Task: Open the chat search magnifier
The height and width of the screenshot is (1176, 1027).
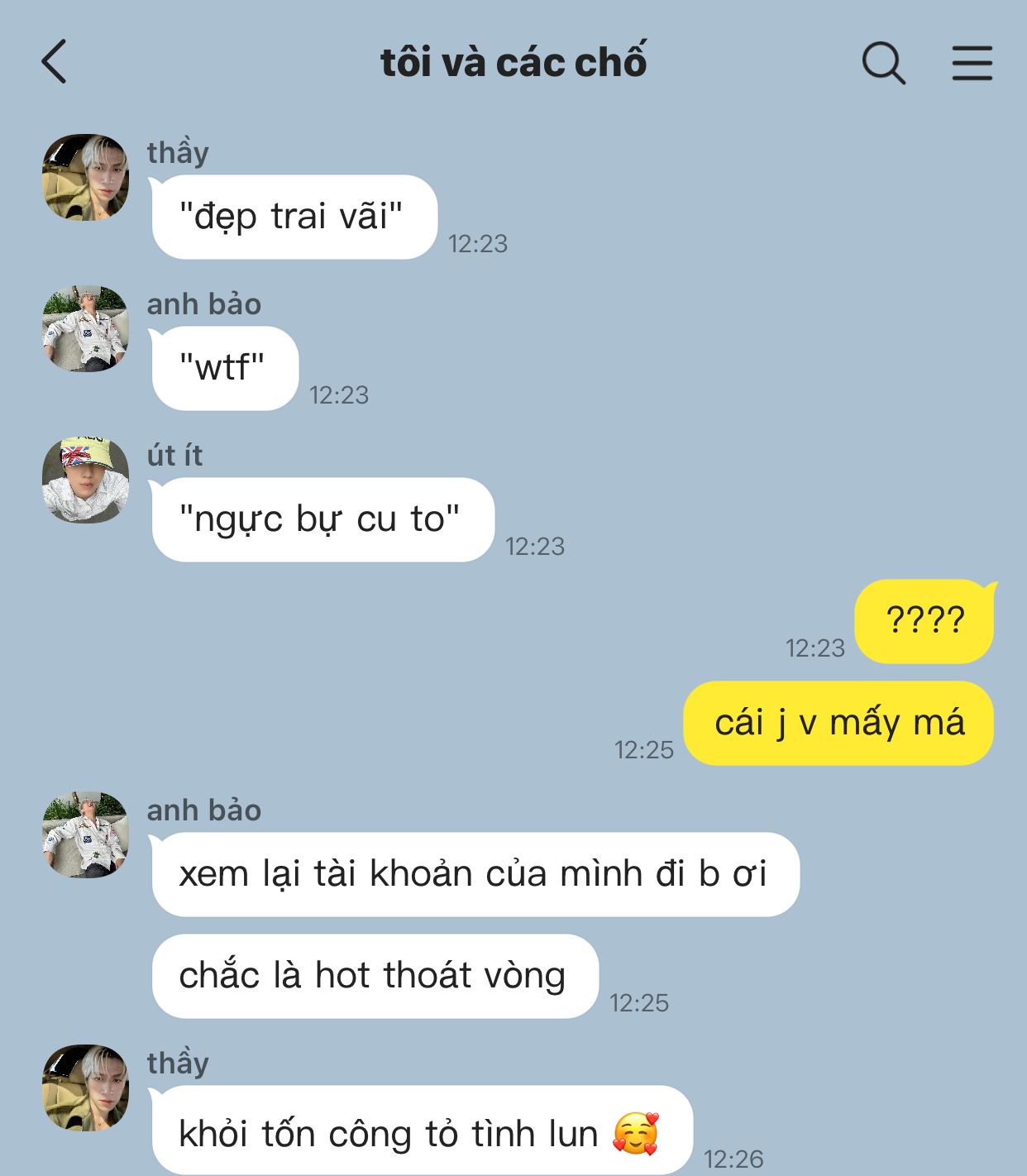Action: [x=884, y=63]
